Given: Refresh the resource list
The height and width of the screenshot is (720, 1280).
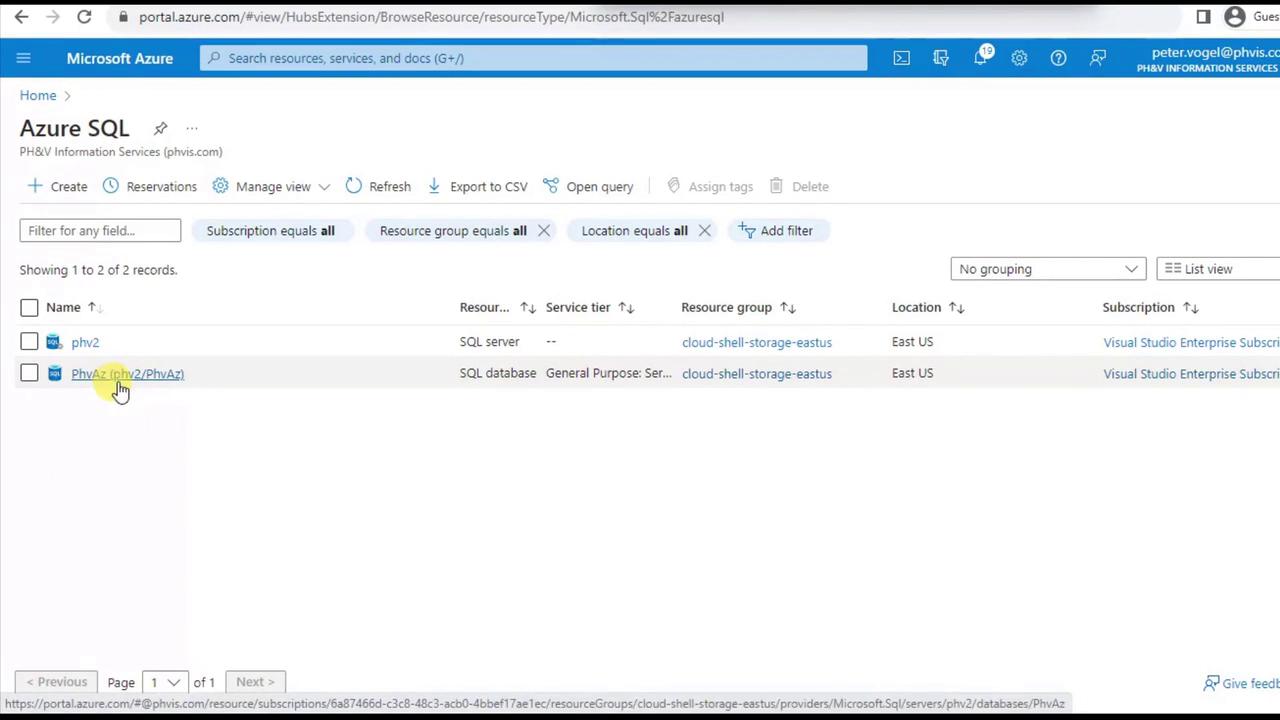Looking at the screenshot, I should 378,187.
